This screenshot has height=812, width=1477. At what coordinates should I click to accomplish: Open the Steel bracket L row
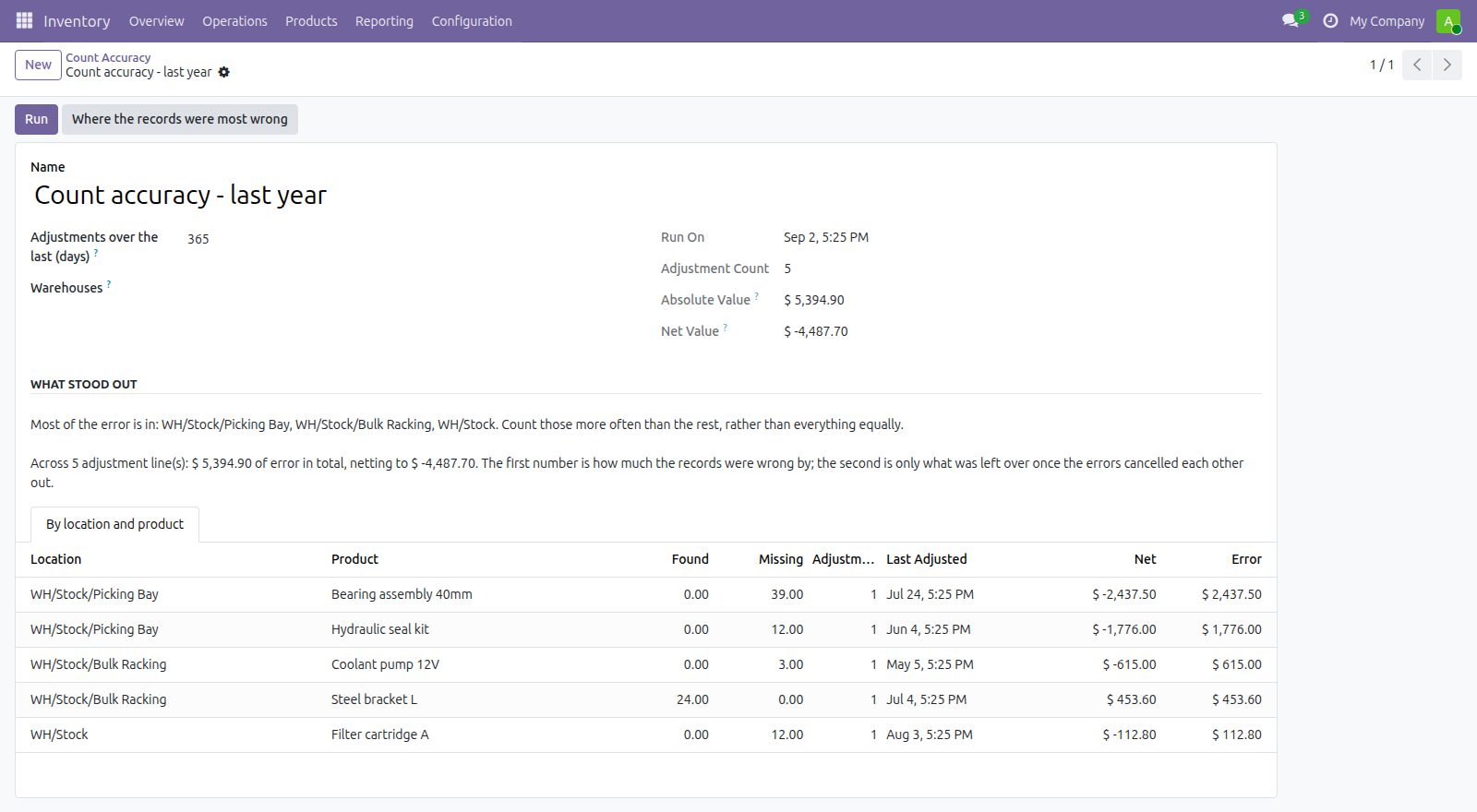point(646,699)
